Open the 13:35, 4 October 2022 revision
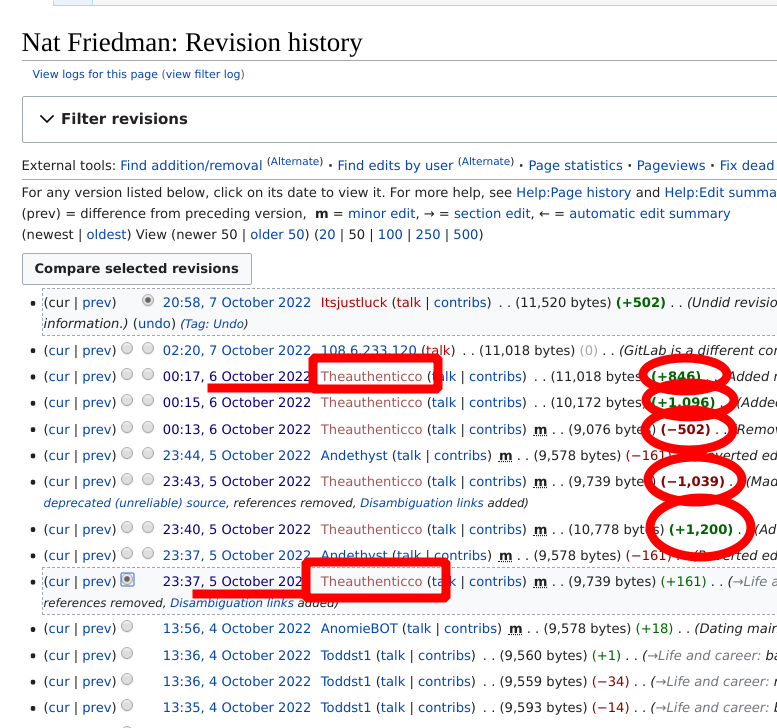The image size is (777, 728). point(237,708)
